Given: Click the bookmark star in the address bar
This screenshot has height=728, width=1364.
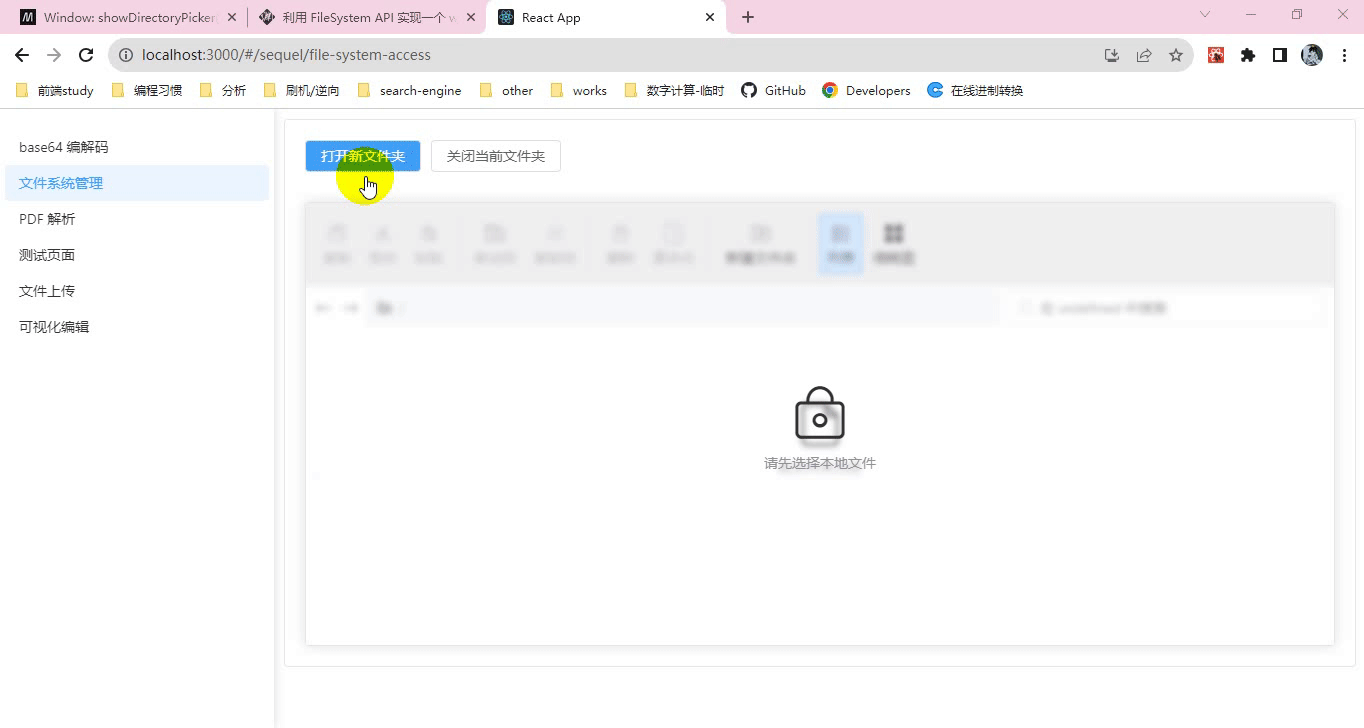Looking at the screenshot, I should (x=1176, y=55).
